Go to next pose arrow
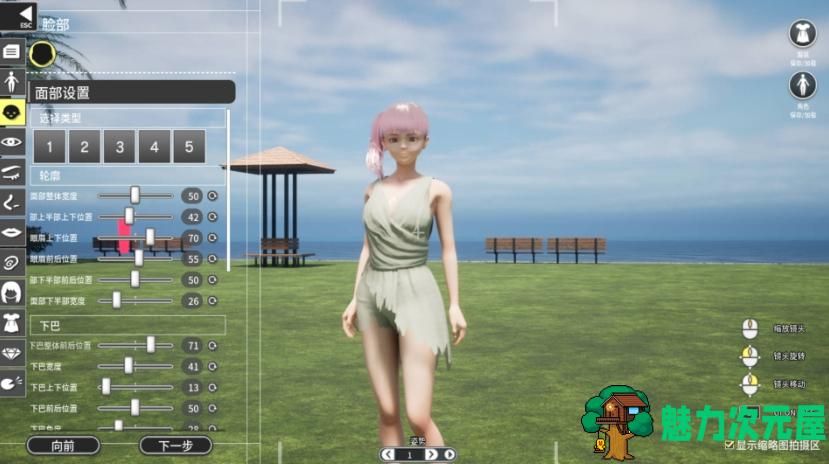 coord(431,454)
